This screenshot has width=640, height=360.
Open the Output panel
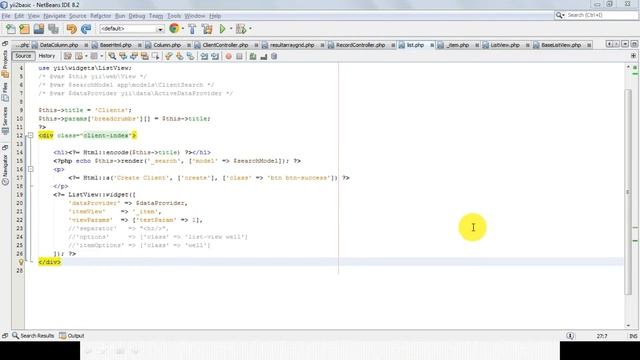click(x=72, y=336)
